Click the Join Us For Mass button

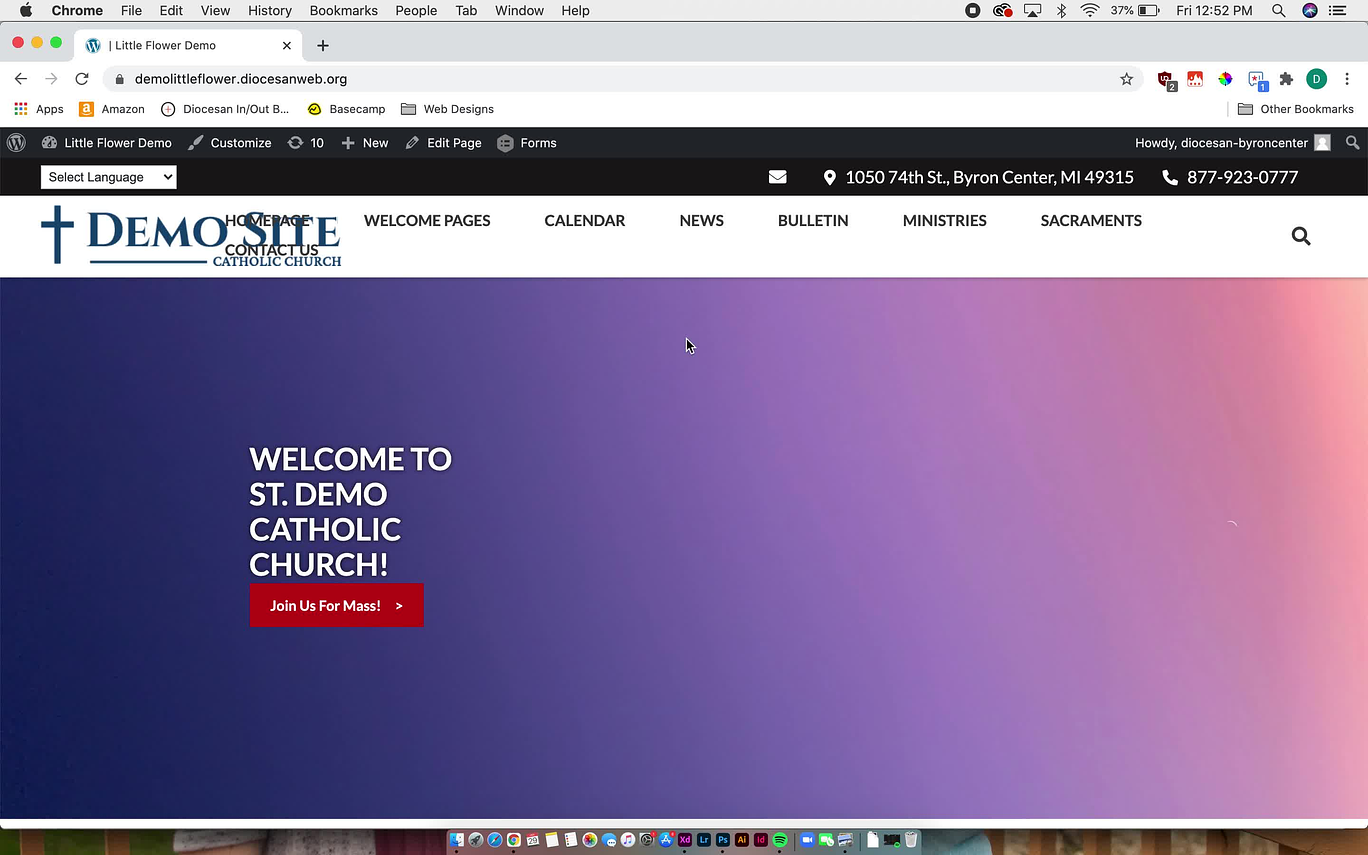point(336,605)
